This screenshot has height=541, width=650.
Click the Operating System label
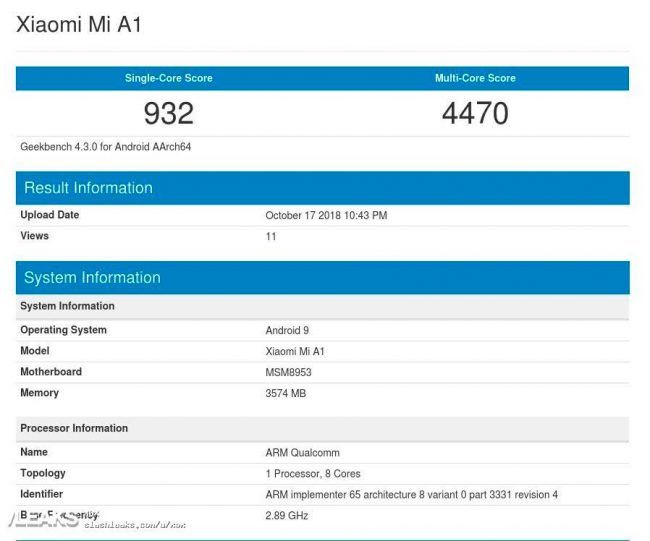point(63,330)
